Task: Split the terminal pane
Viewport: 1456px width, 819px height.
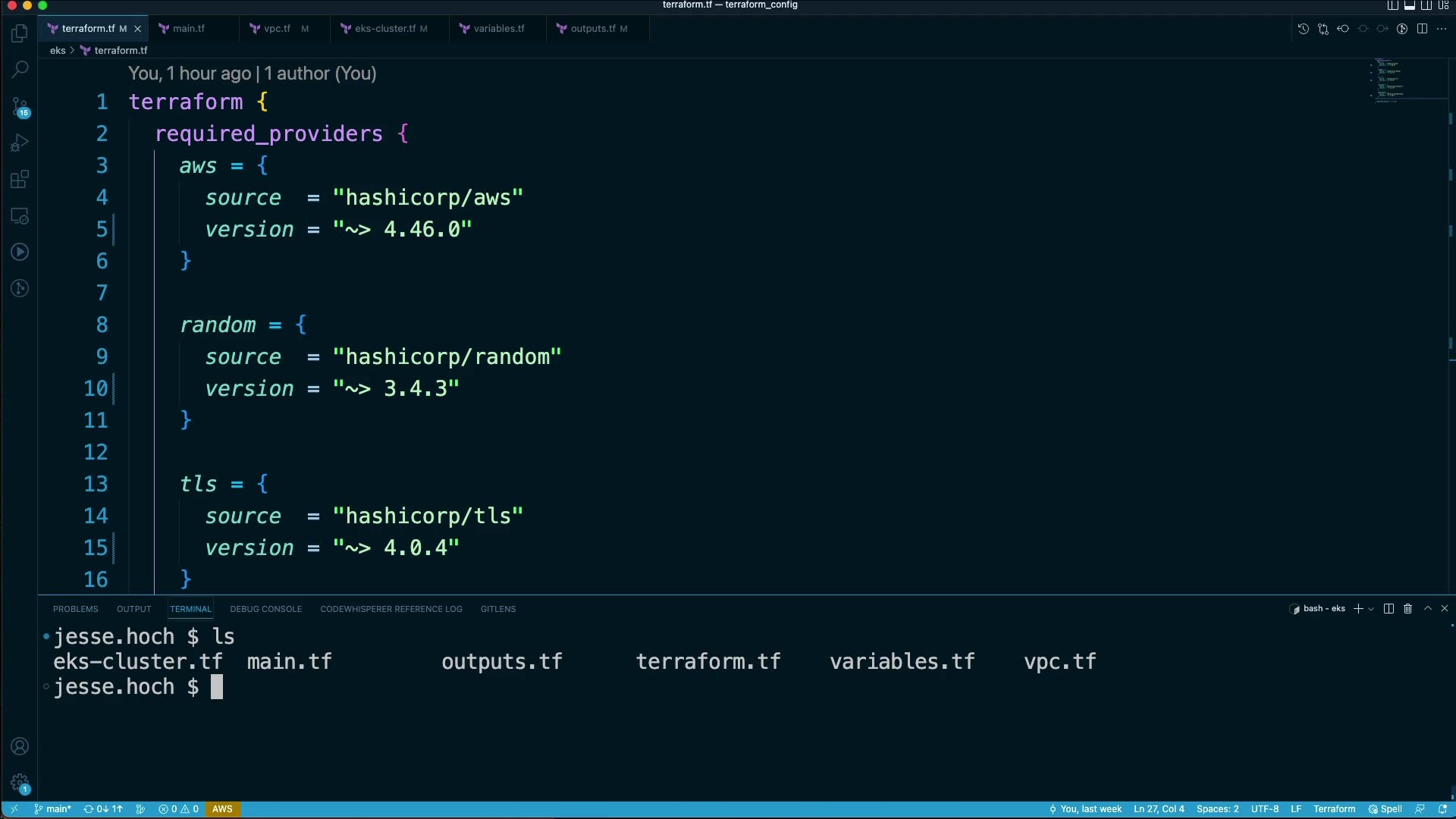Action: [x=1389, y=609]
